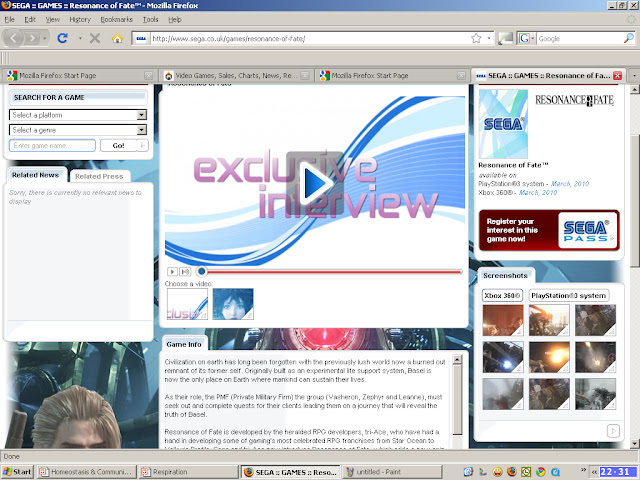Click the browser Back arrow button
Image resolution: width=640 pixels, height=480 pixels.
point(13,38)
